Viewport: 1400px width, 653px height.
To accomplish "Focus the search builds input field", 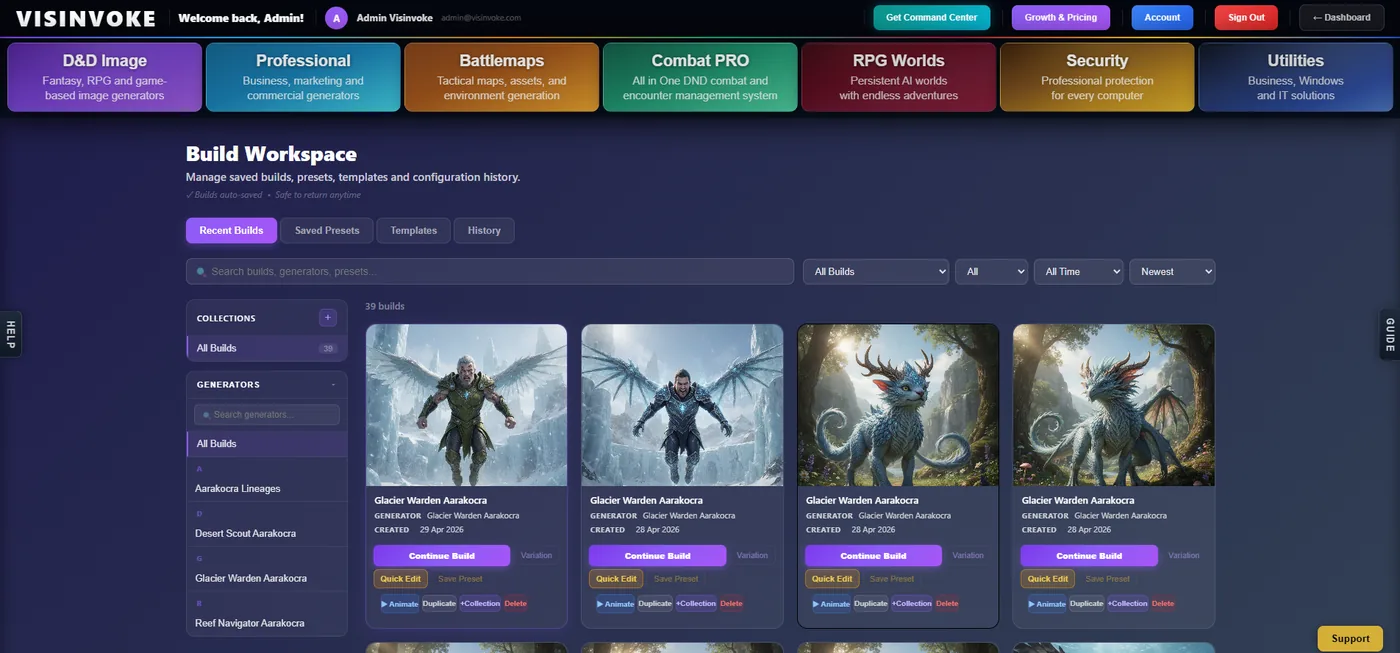I will (x=490, y=271).
